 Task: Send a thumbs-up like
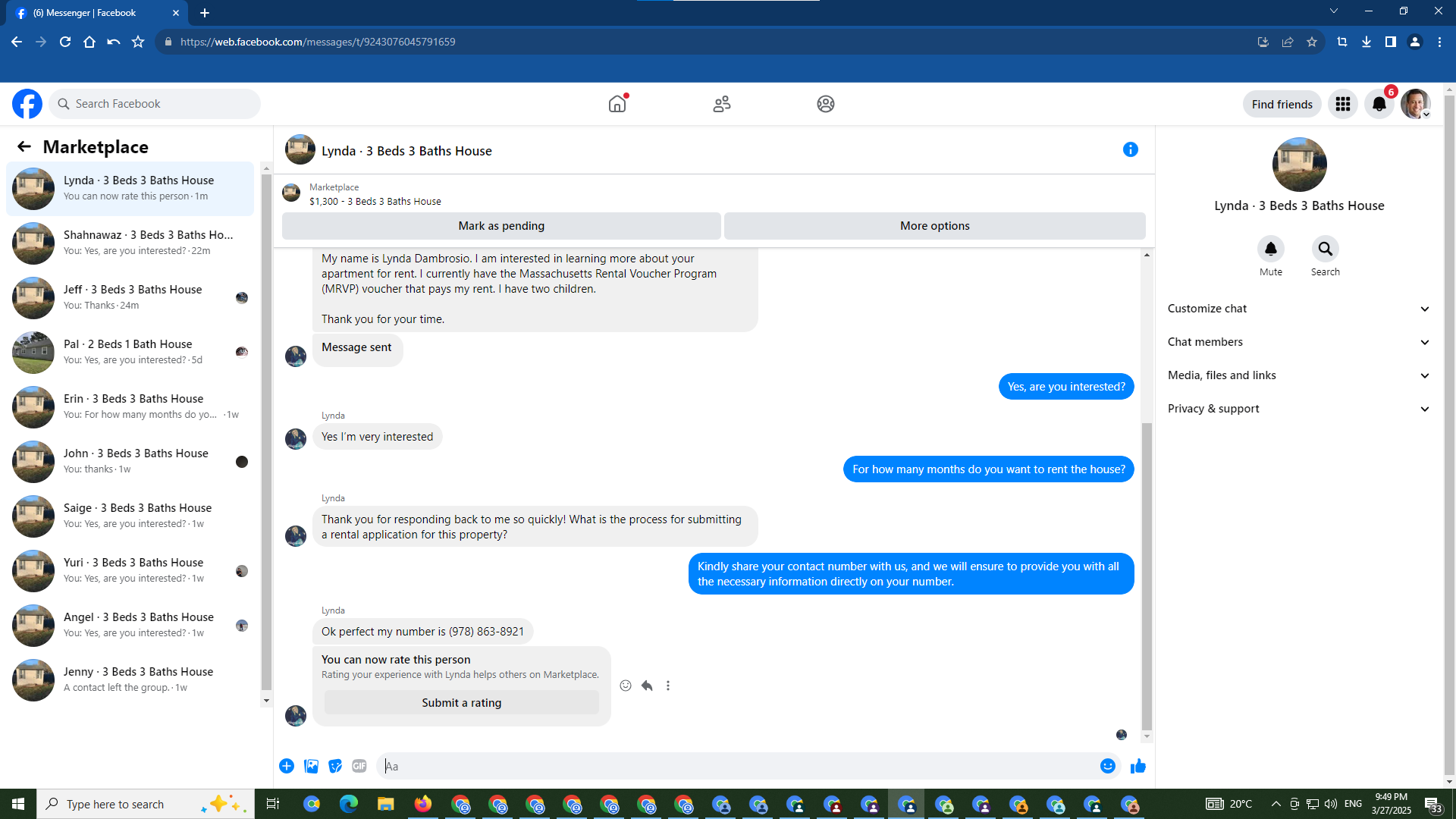[1138, 766]
